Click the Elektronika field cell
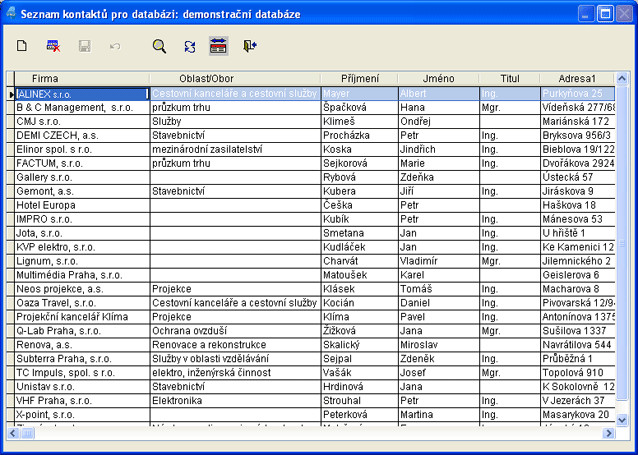 [236, 400]
